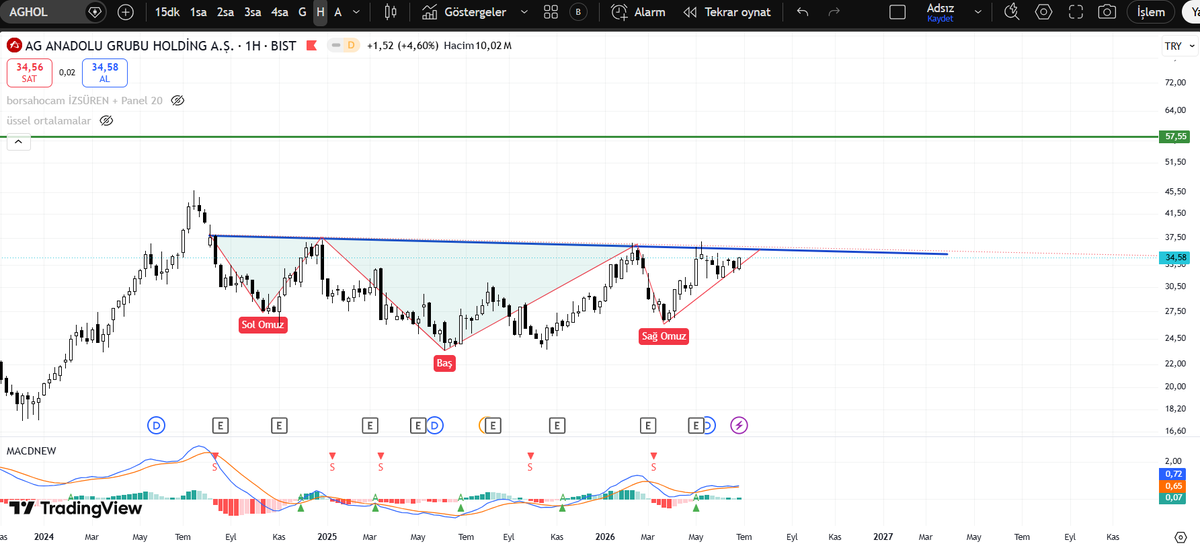1200x546 pixels.
Task: Click the Hacim 10,02 M volume text
Action: click(478, 46)
